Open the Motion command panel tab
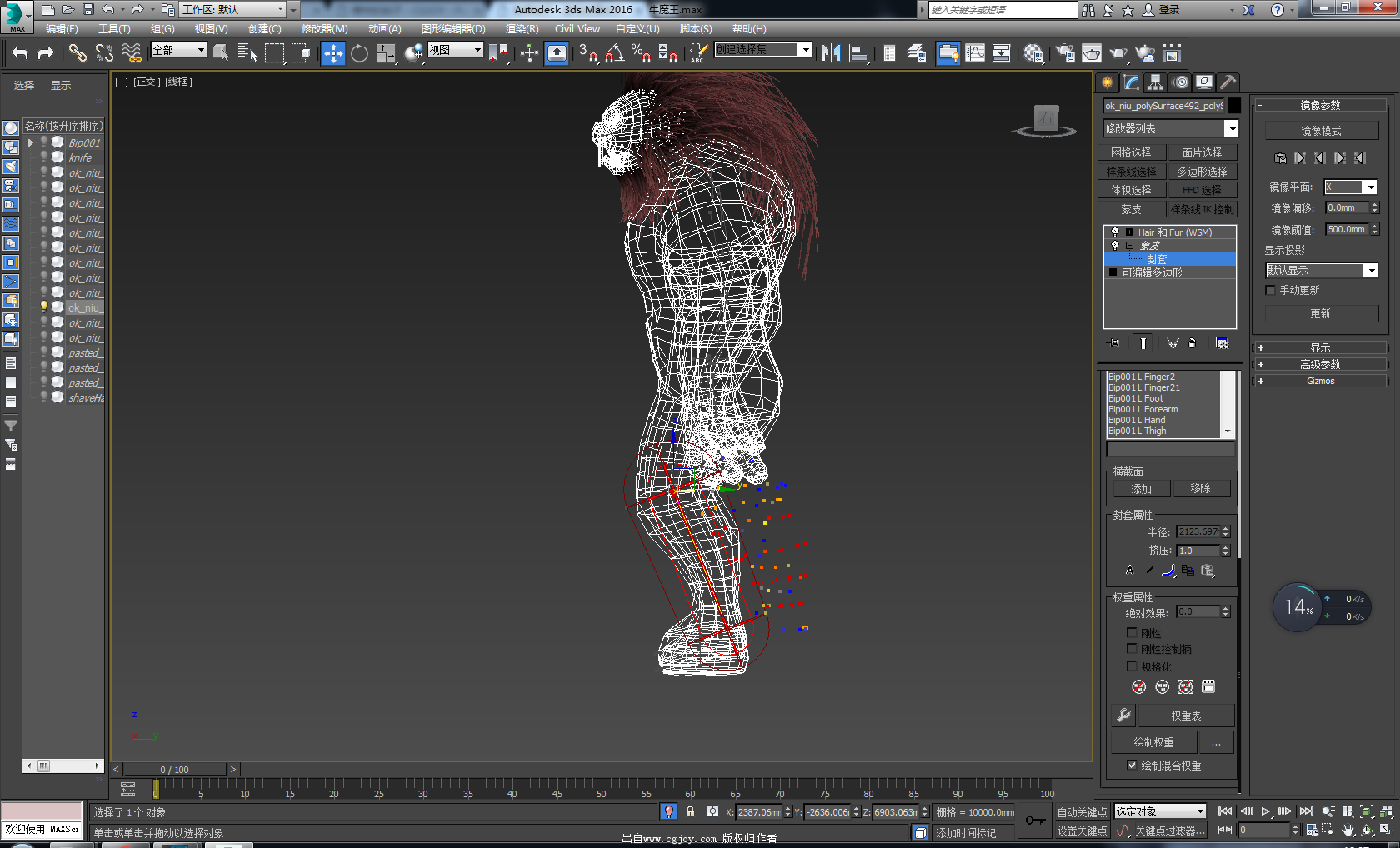Image resolution: width=1400 pixels, height=848 pixels. (x=1181, y=82)
